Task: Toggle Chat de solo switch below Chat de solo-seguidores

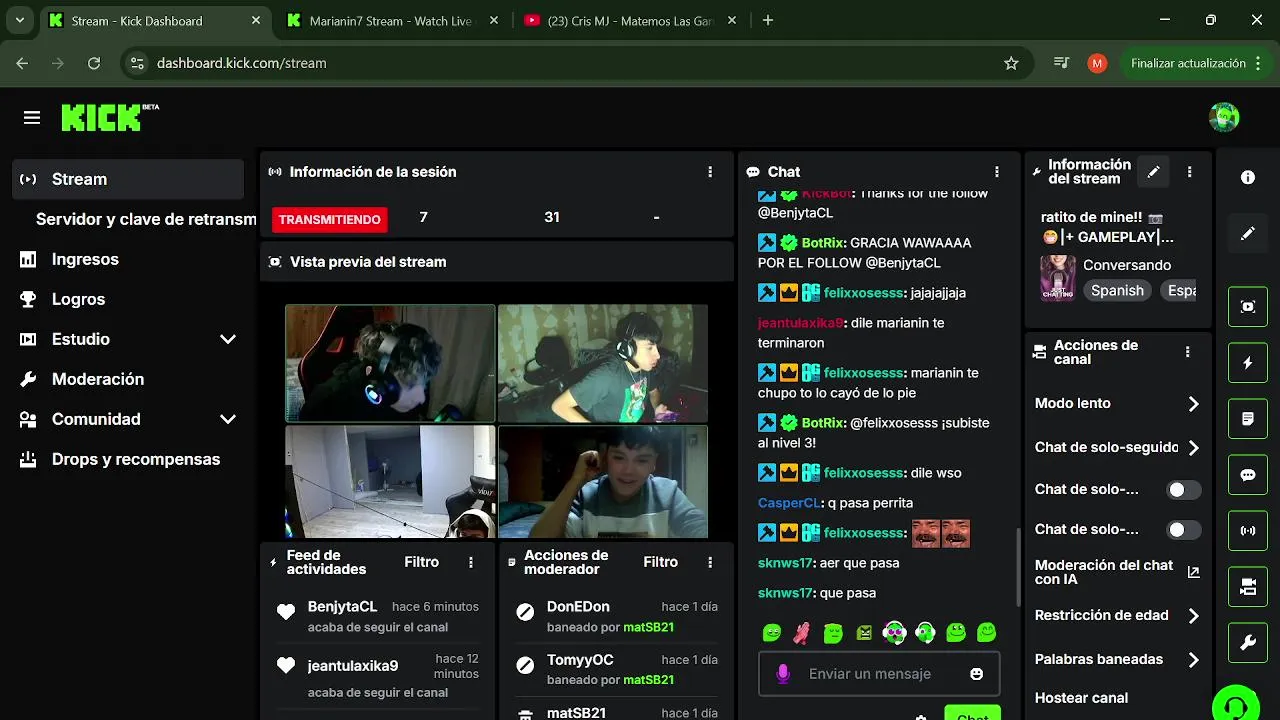Action: click(1184, 490)
